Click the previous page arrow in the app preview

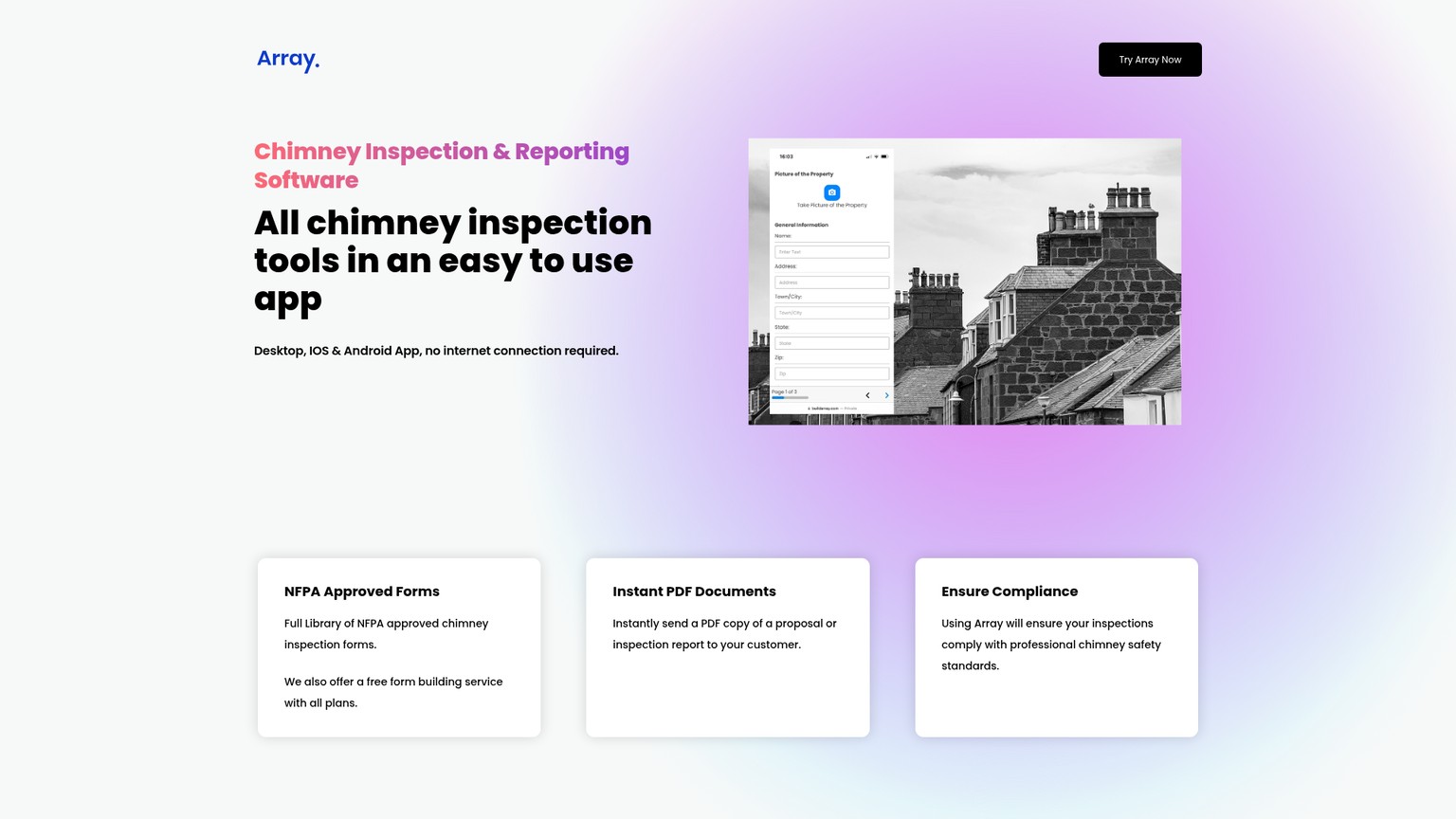pyautogui.click(x=867, y=395)
